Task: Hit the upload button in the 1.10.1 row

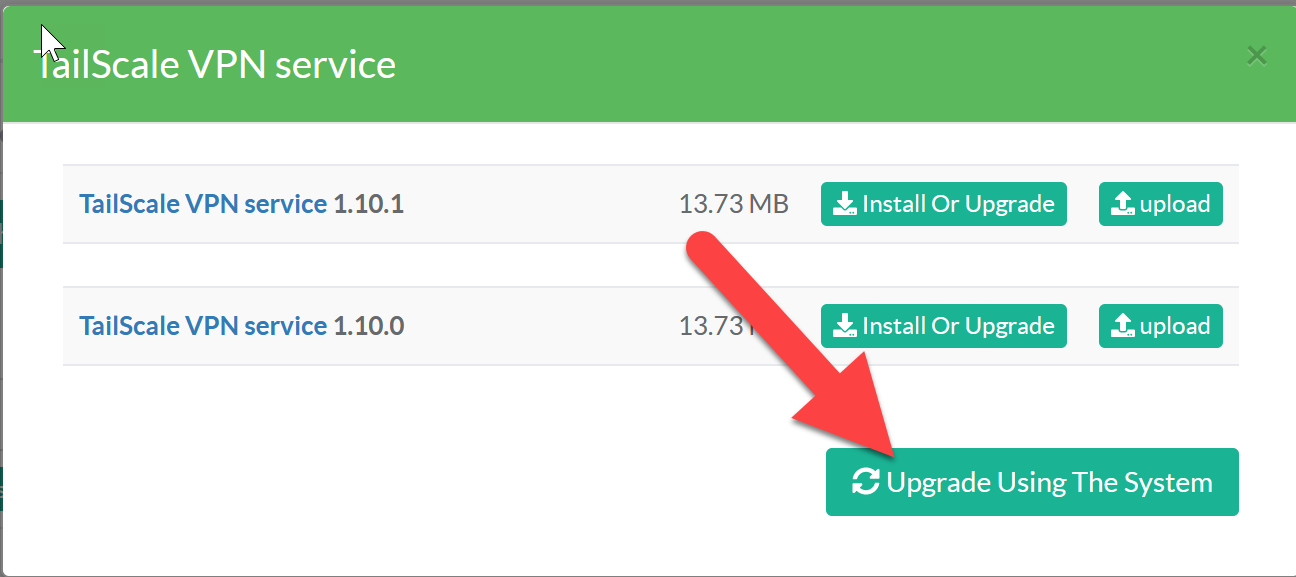Action: point(1160,204)
